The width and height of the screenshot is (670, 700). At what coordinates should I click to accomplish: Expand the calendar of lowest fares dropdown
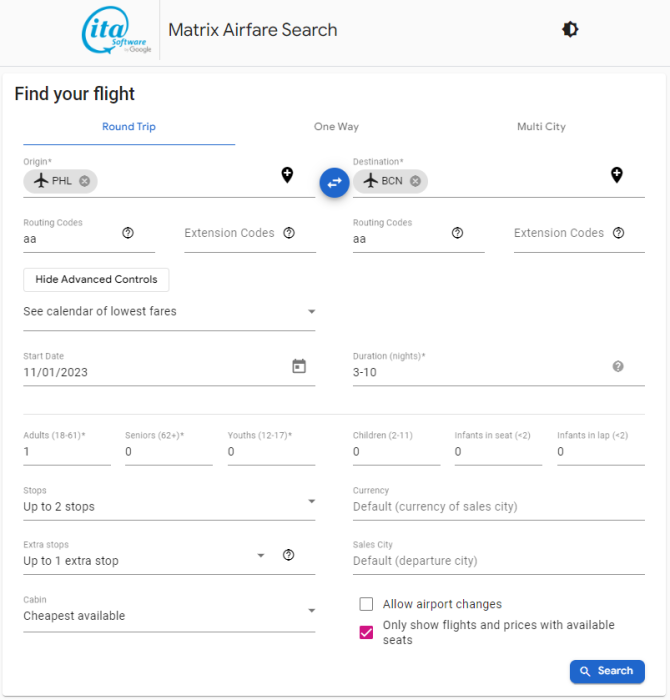coord(311,312)
